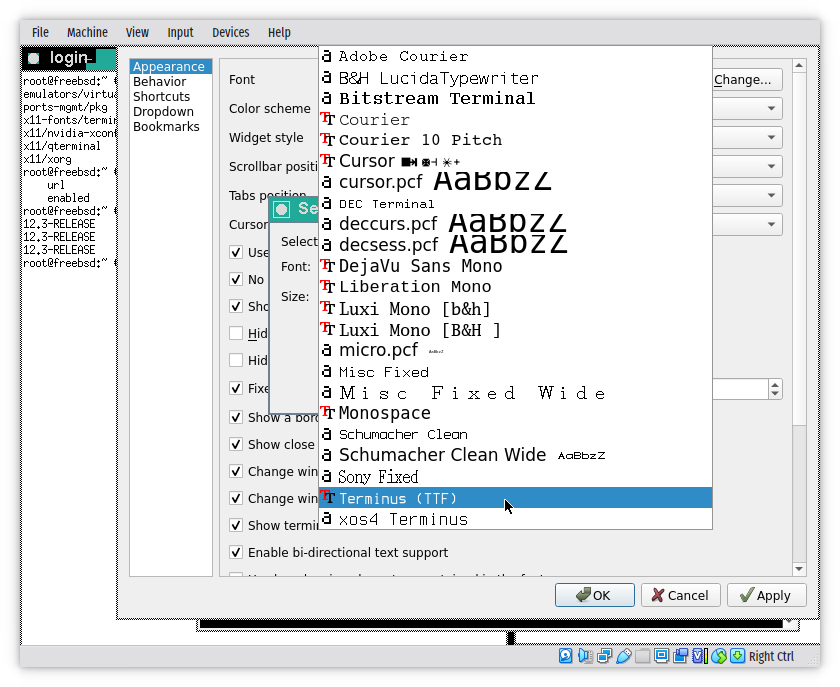
Task: Toggle the Show a border checkbox
Action: (236, 417)
